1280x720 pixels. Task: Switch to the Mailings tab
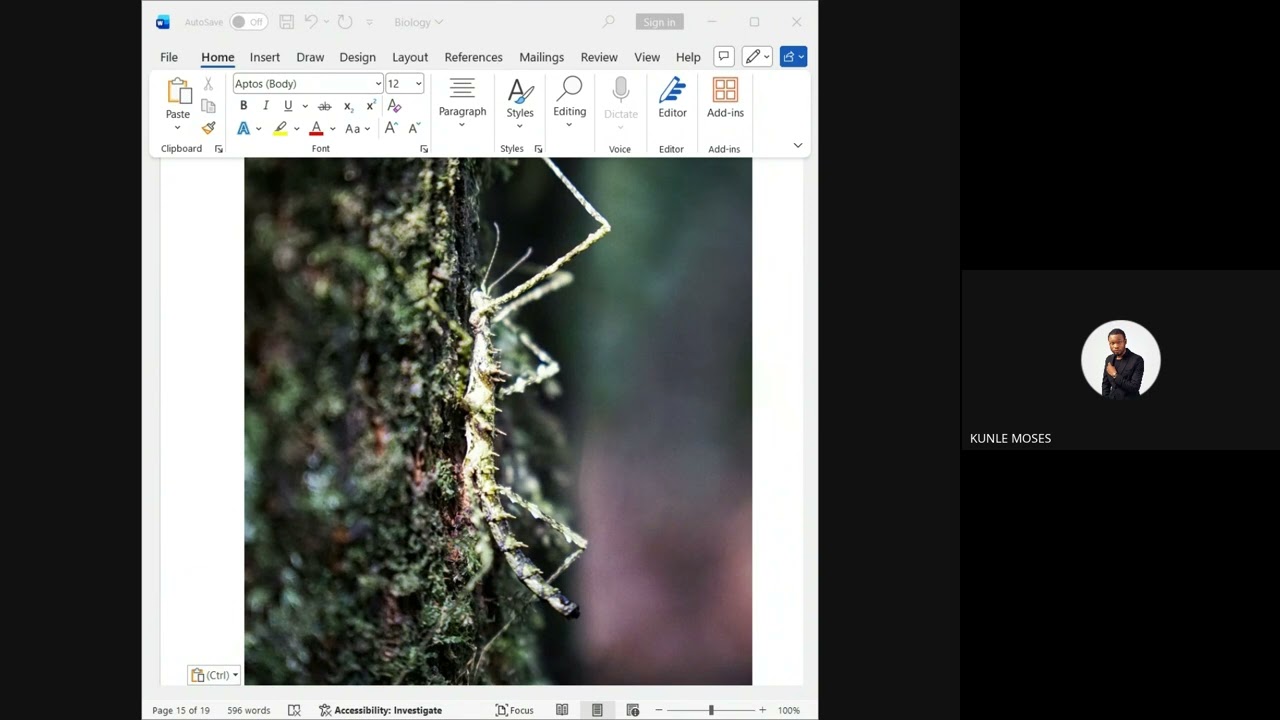click(x=541, y=57)
